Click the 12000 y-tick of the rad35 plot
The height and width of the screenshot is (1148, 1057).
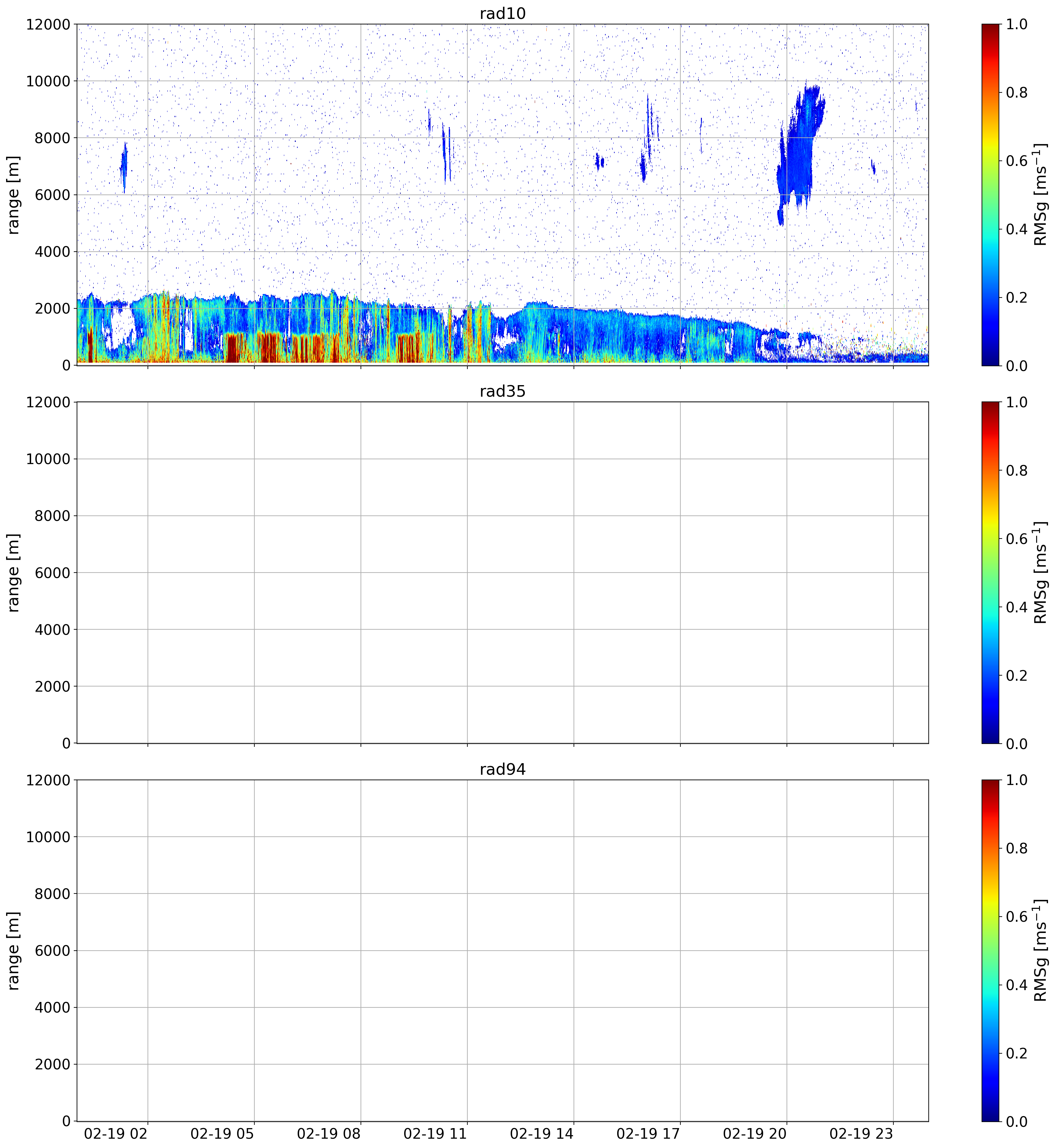pyautogui.click(x=48, y=402)
